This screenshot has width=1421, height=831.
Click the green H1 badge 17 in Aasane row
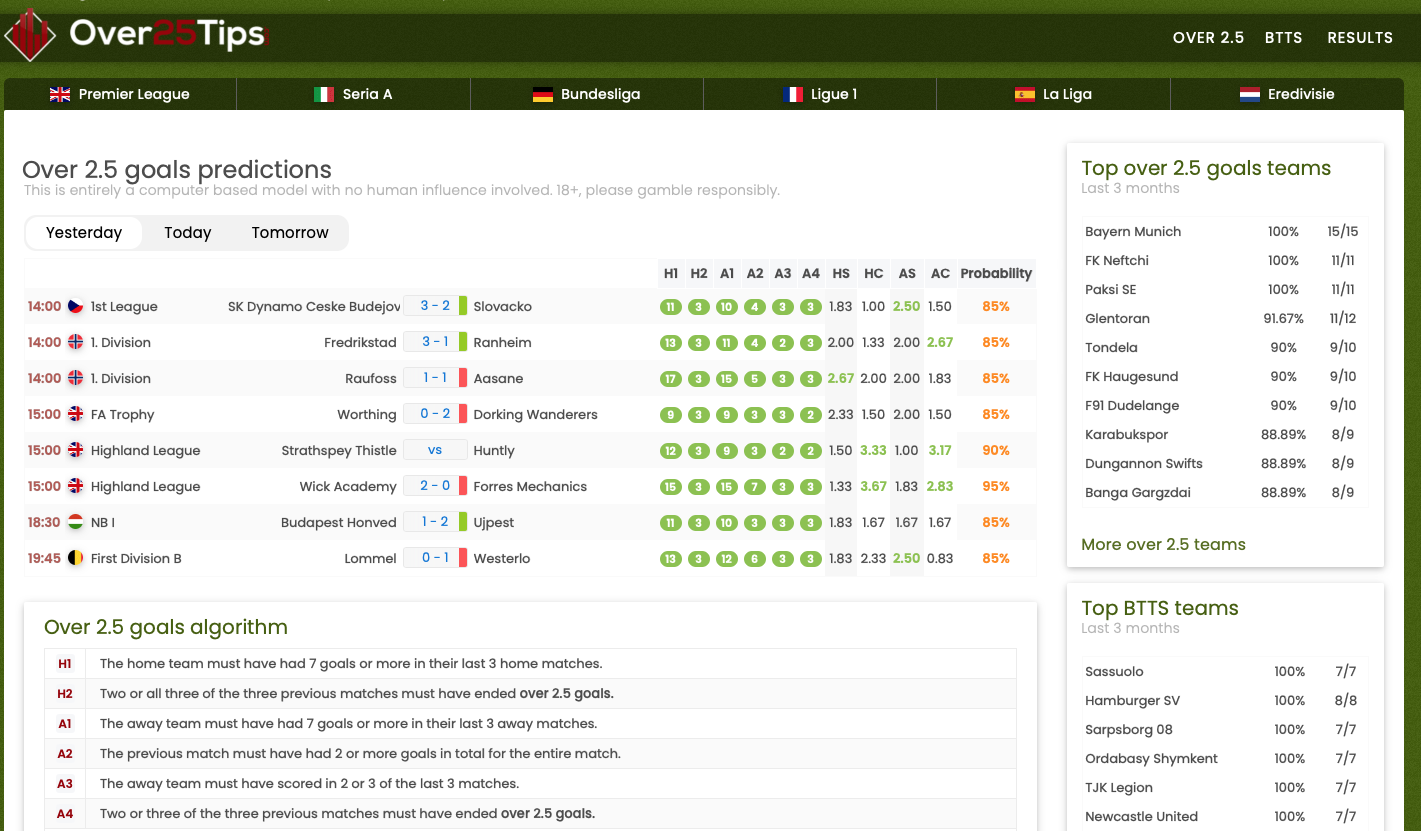pyautogui.click(x=670, y=378)
